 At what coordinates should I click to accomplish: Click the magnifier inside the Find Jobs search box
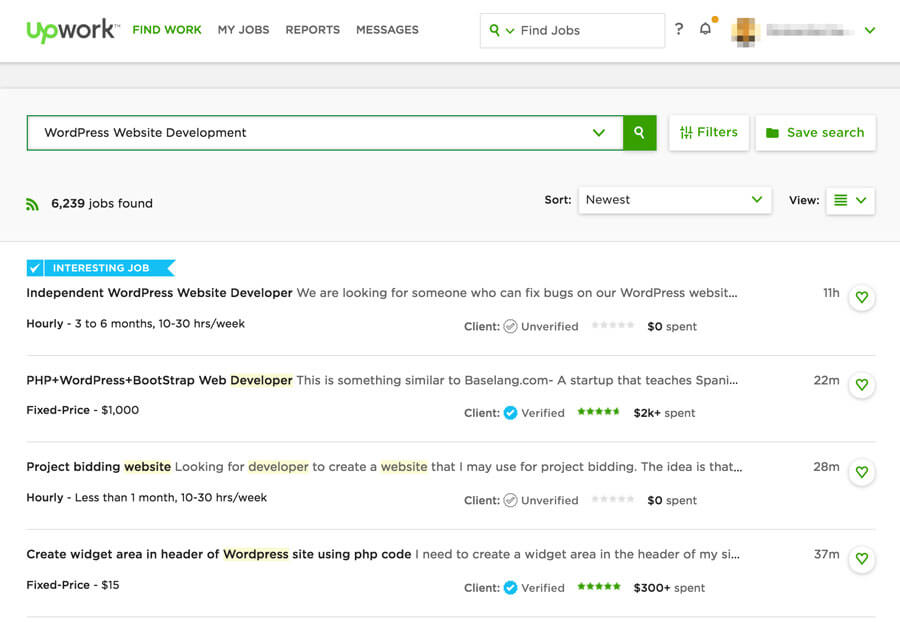click(x=497, y=30)
